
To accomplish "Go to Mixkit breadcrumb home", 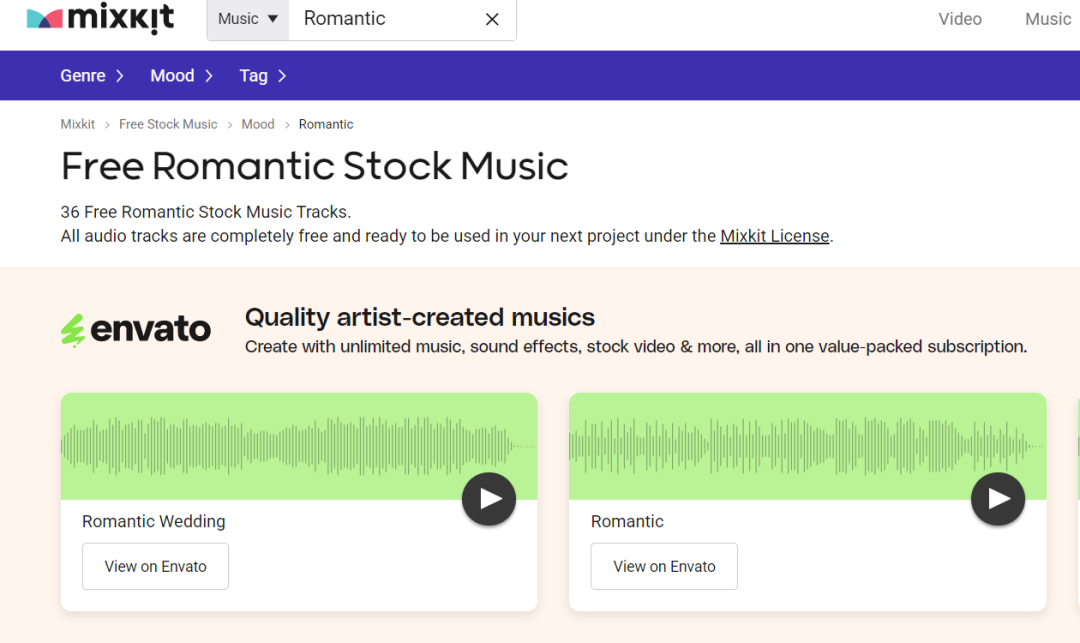I will pyautogui.click(x=78, y=124).
